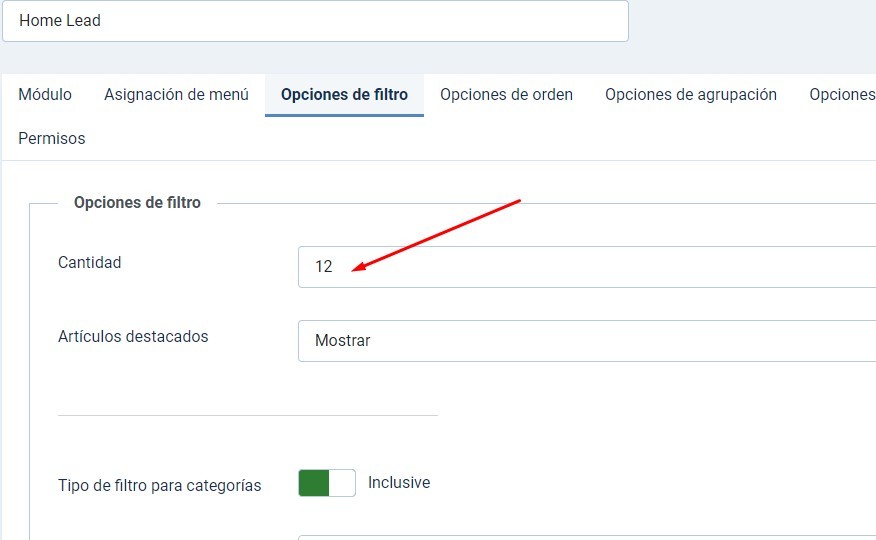Select the Opciones de filtro tab
Viewport: 876px width, 540px height.
344,95
